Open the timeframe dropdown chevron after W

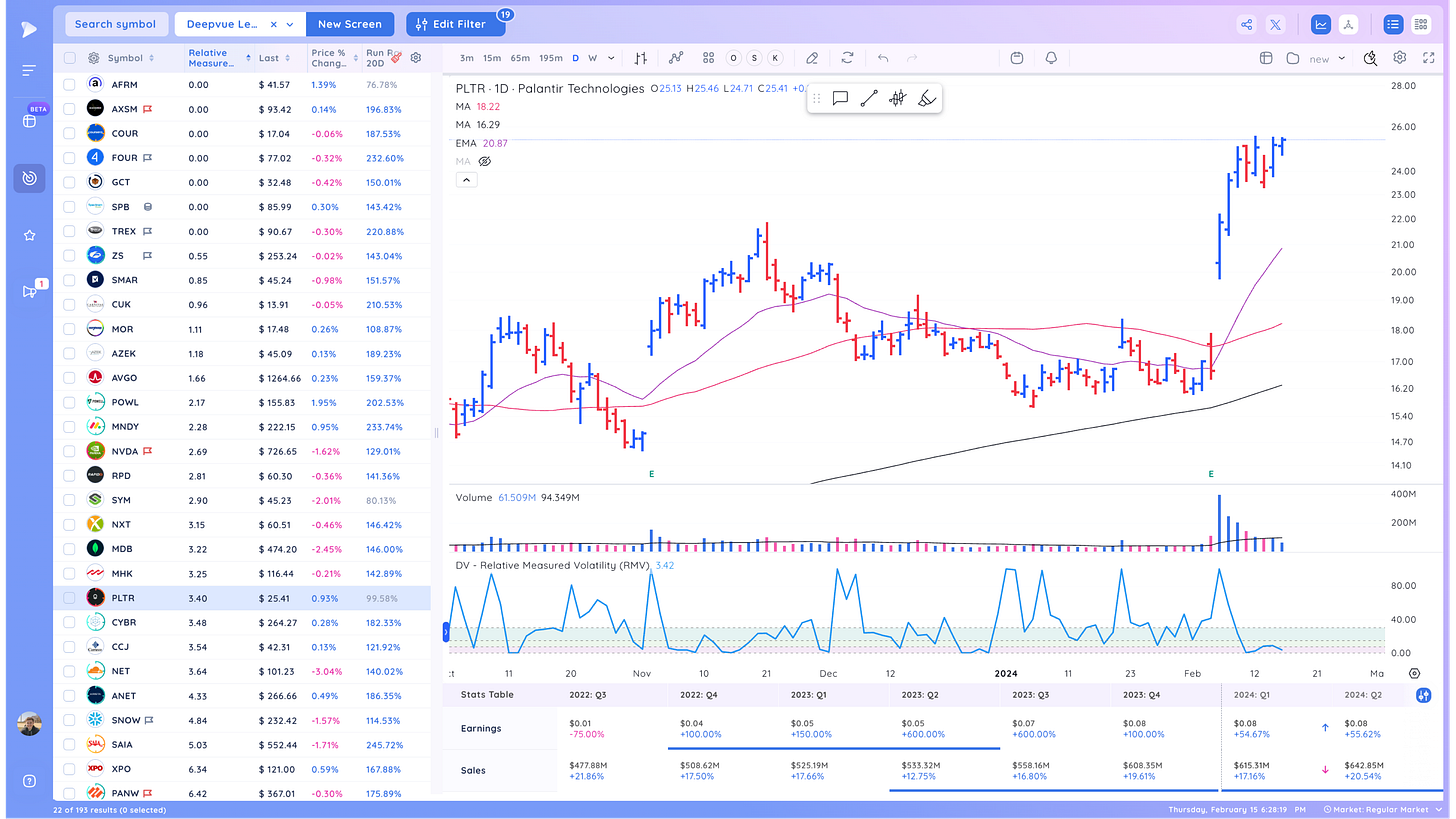pos(610,58)
